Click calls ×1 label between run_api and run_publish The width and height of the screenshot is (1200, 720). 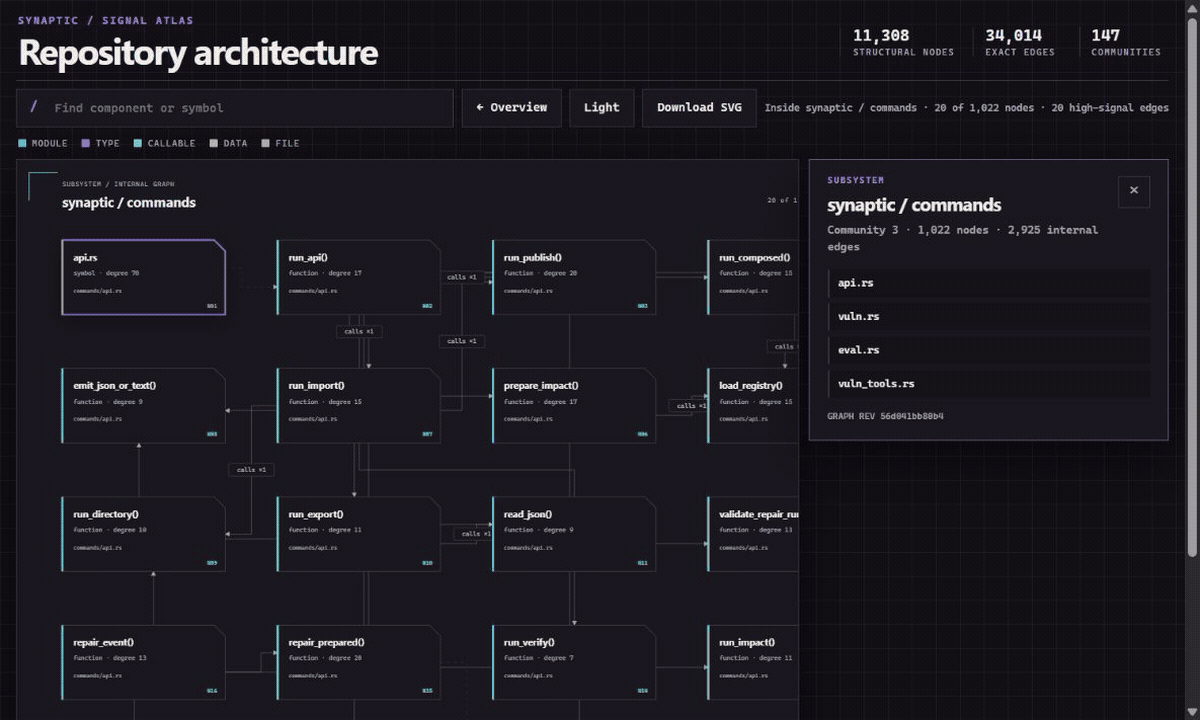click(x=462, y=277)
